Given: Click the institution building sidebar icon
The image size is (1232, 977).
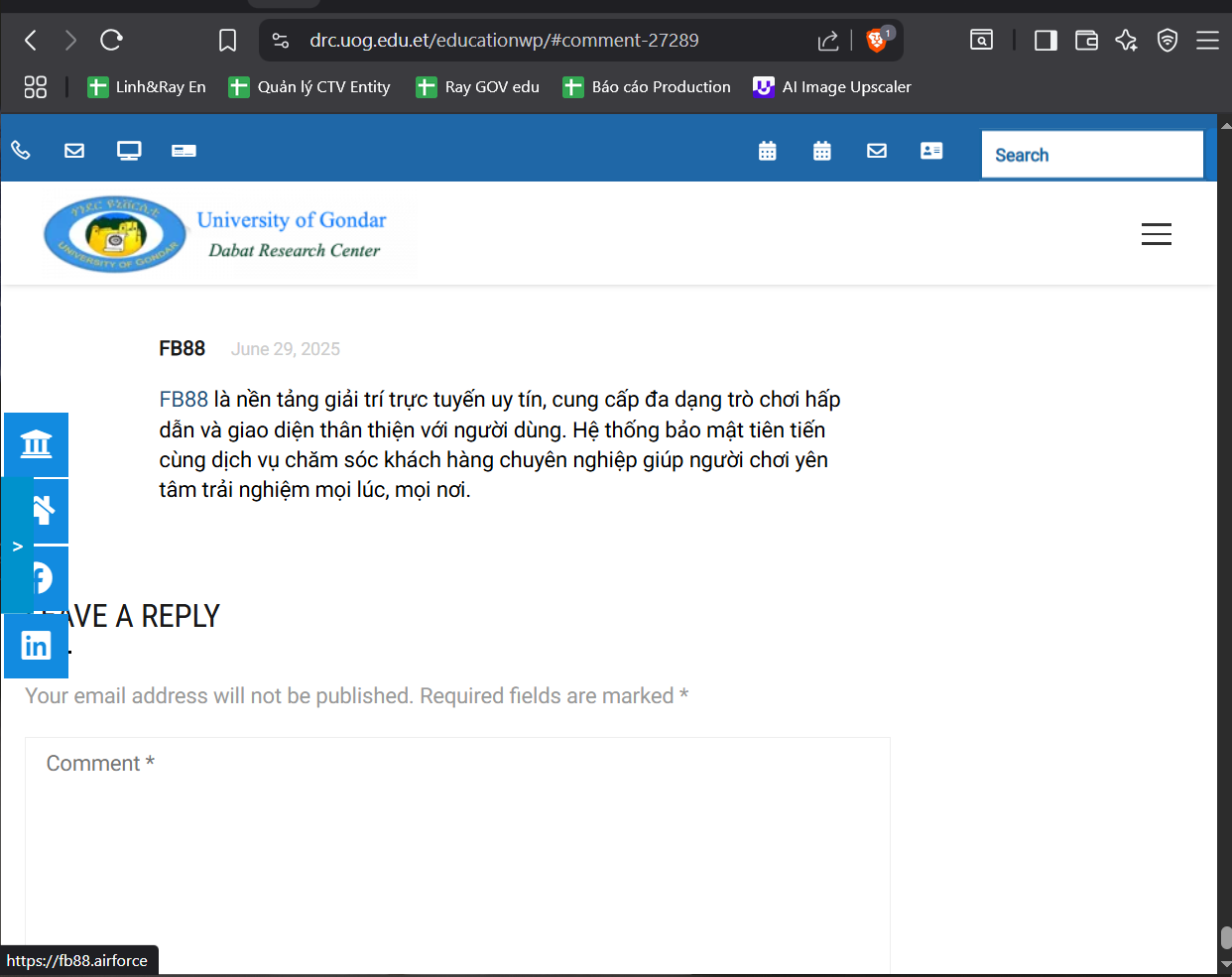Looking at the screenshot, I should click(x=37, y=444).
